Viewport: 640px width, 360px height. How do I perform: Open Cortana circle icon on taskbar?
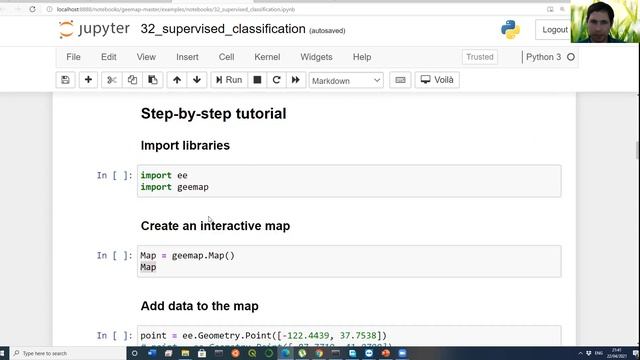[x=134, y=353]
